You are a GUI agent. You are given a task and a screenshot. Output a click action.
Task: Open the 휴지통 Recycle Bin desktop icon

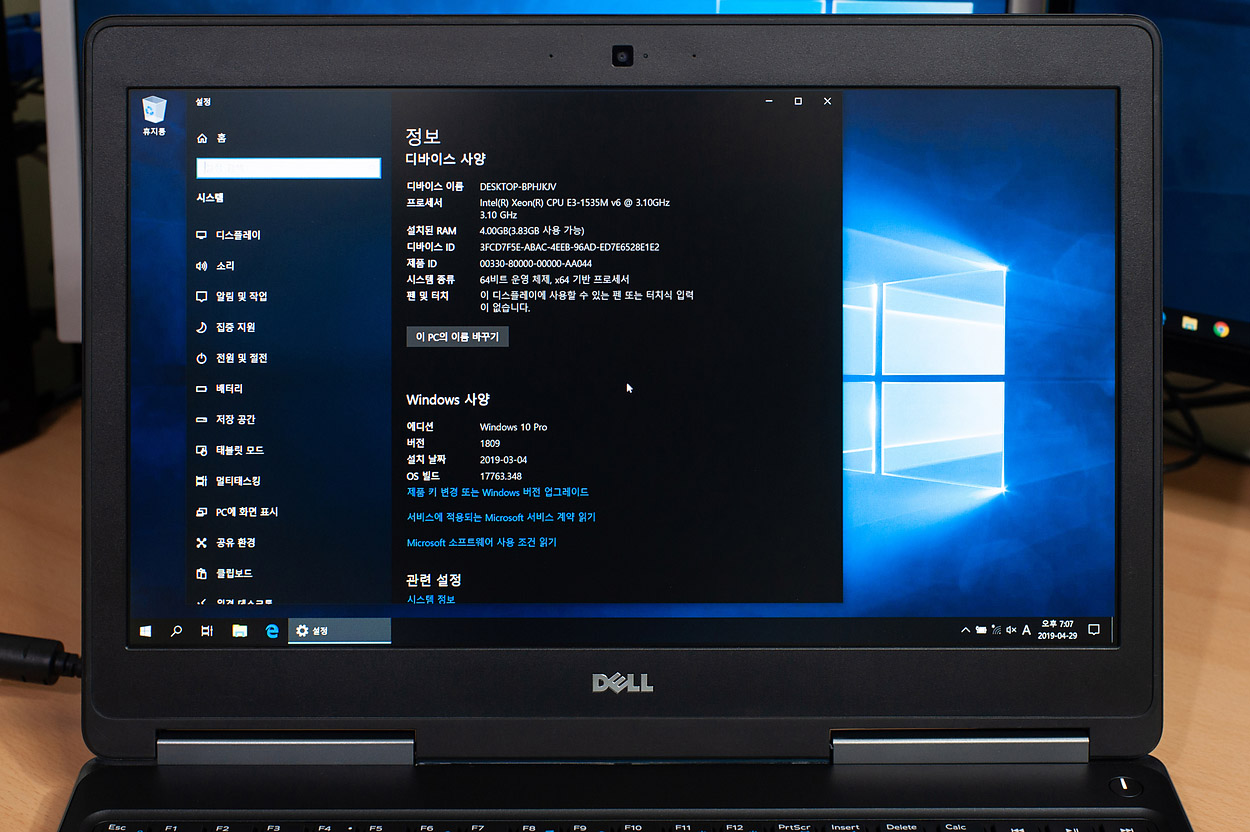pyautogui.click(x=154, y=115)
